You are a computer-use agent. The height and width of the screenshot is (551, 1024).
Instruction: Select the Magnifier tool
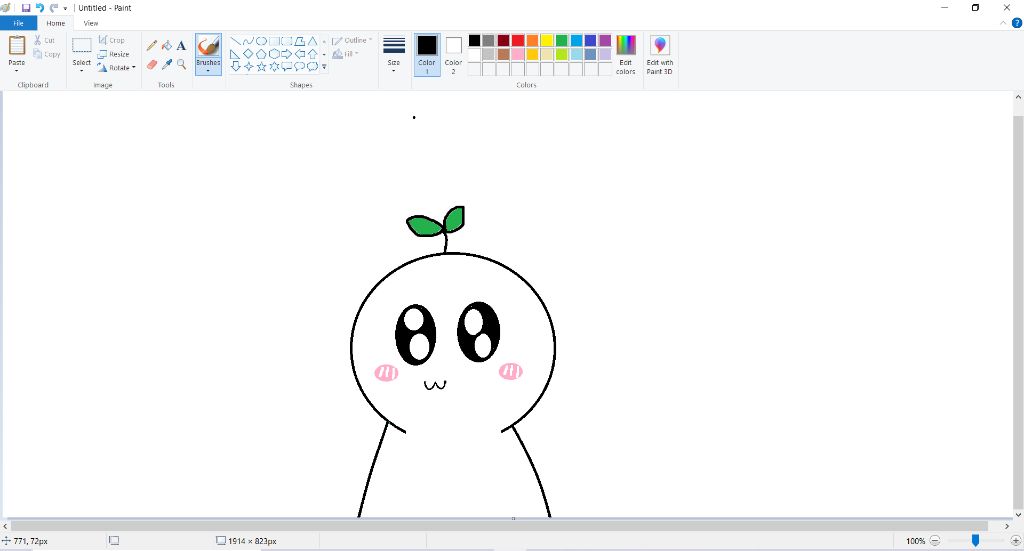point(181,64)
